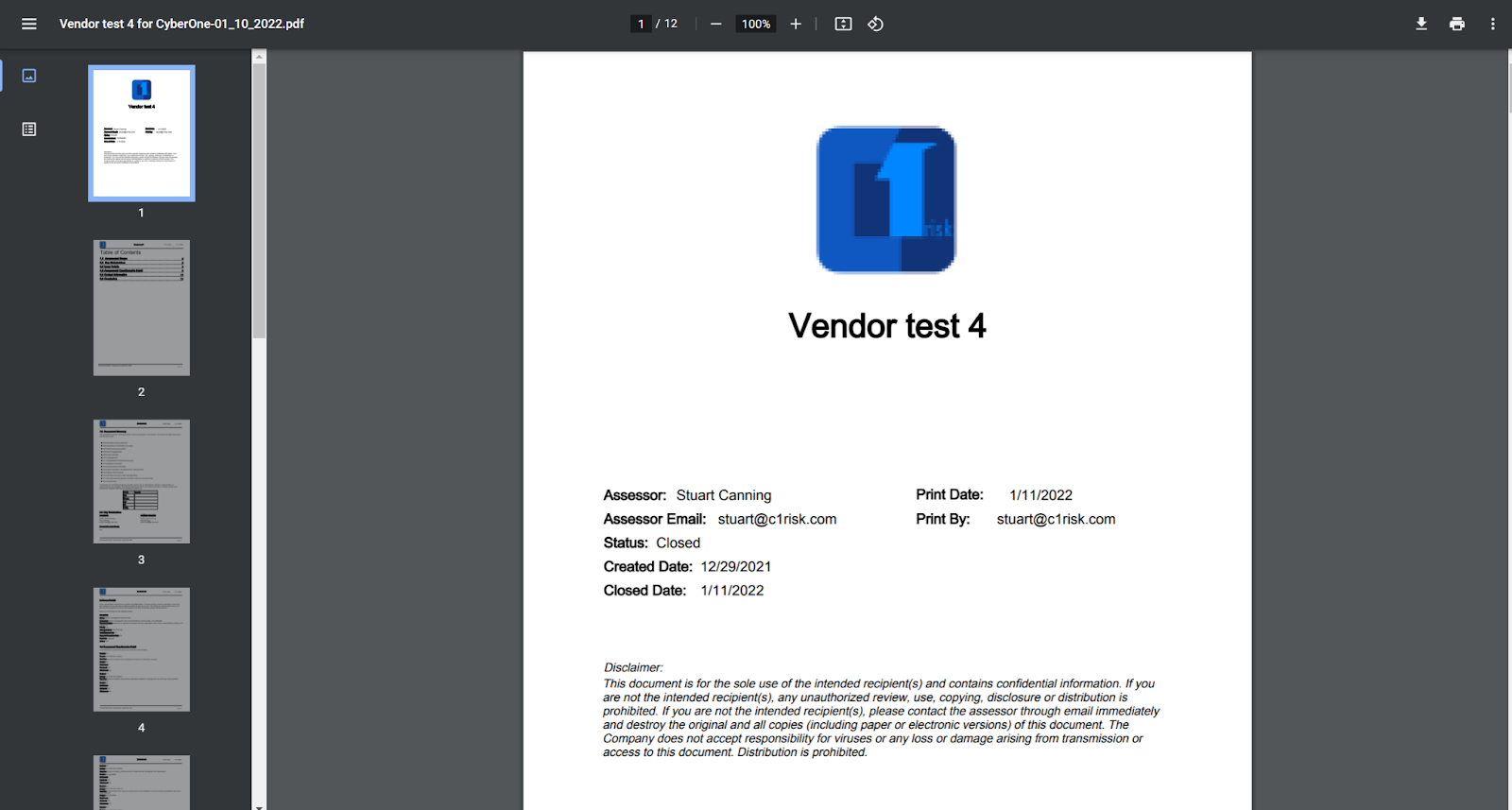This screenshot has height=810, width=1512.
Task: Click the 'Assessor Email:' label
Action: point(655,519)
